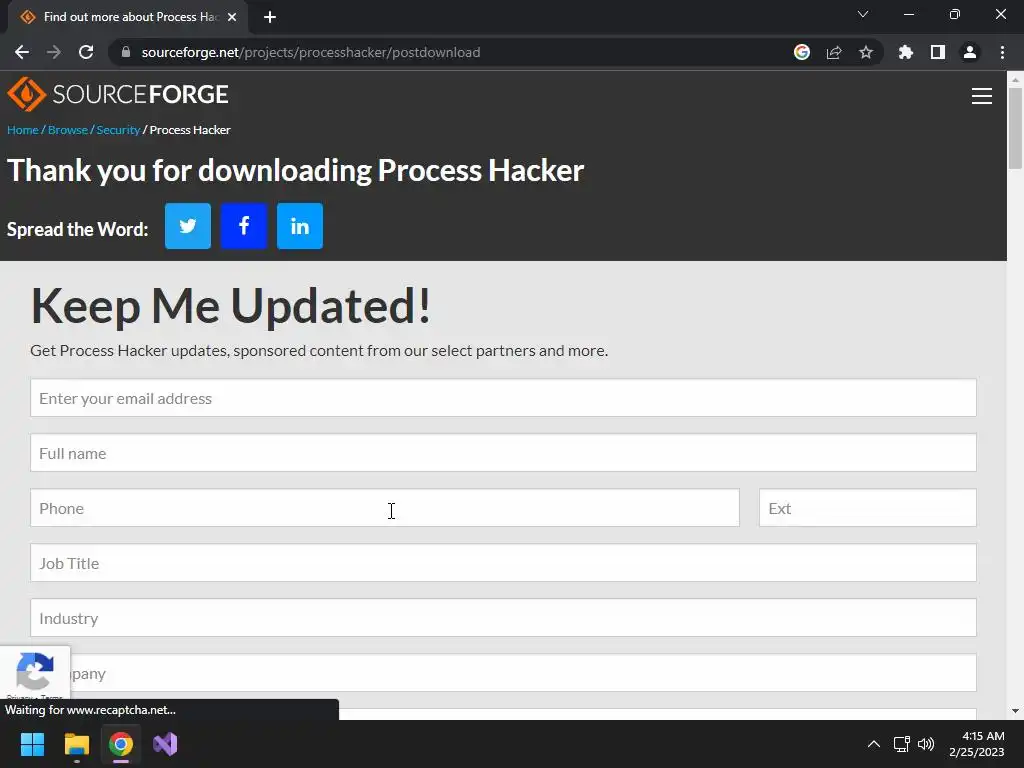
Task: Go to Security breadcrumb link
Action: 118,130
